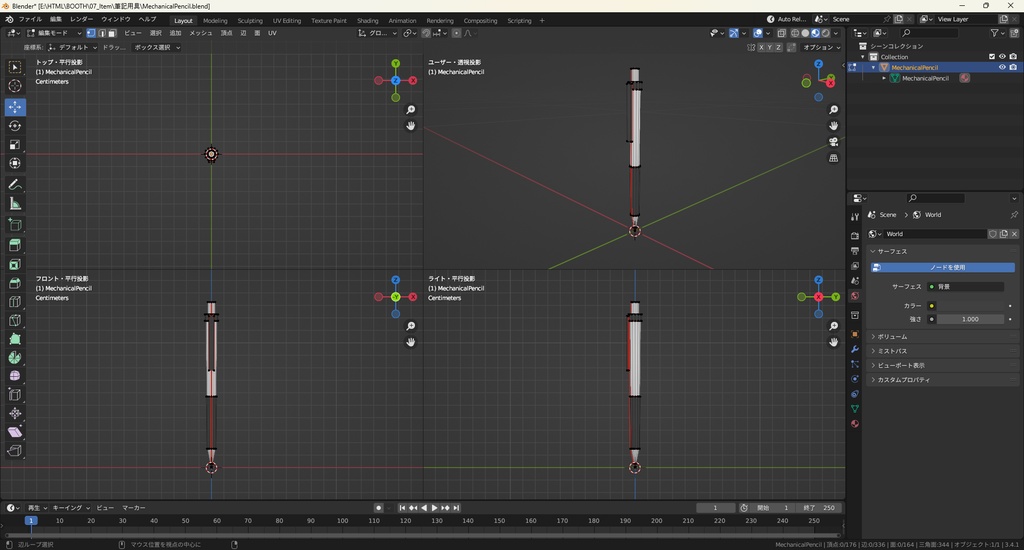The height and width of the screenshot is (550, 1024).
Task: Play the animation forward
Action: [434, 508]
